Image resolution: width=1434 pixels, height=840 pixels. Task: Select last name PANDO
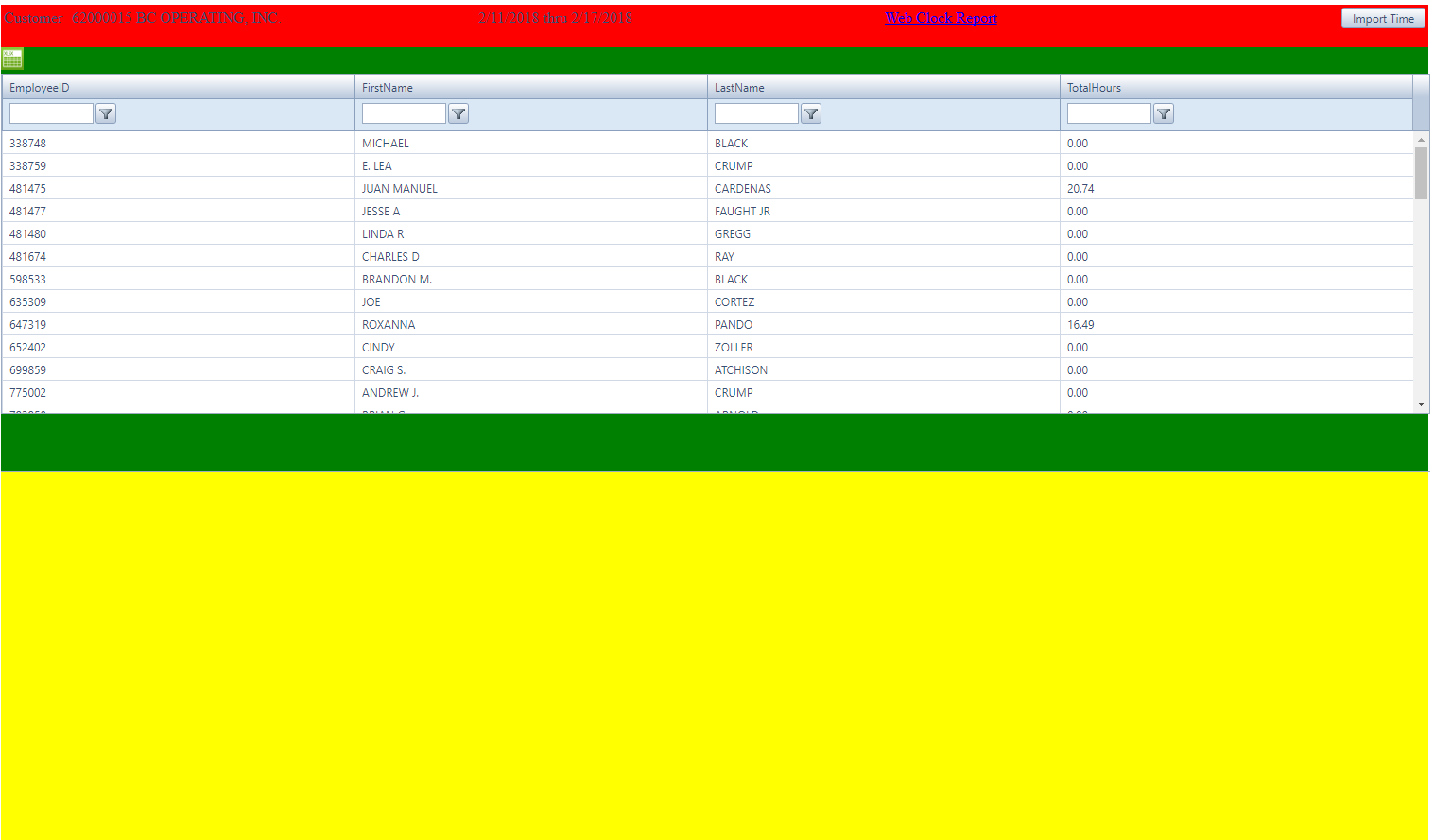[x=734, y=325]
